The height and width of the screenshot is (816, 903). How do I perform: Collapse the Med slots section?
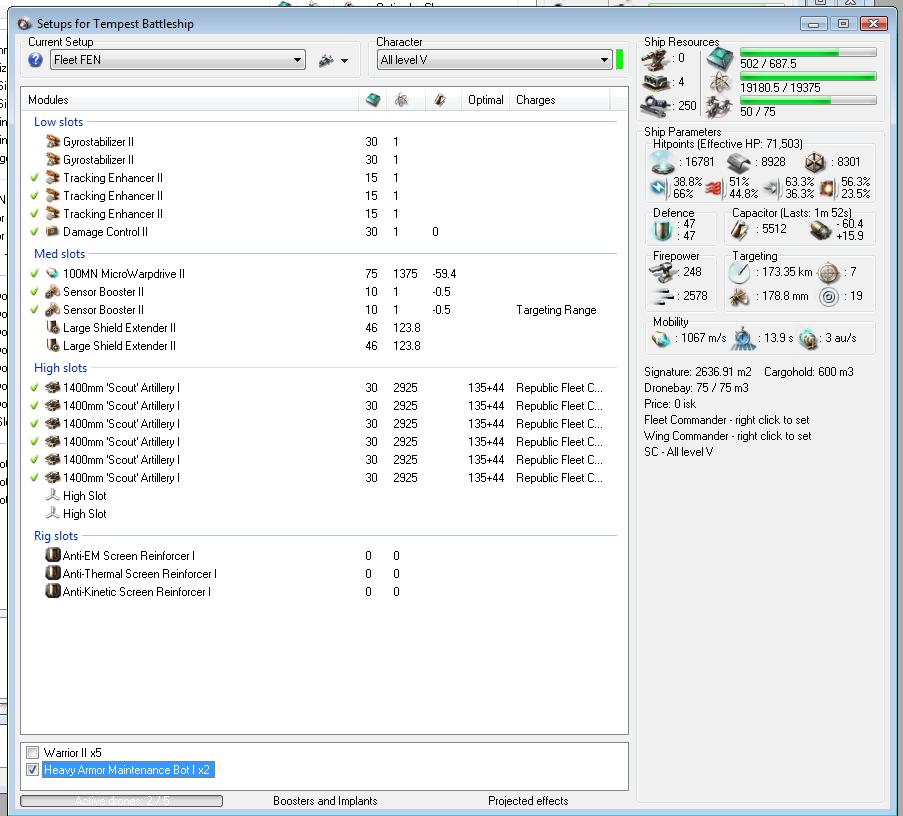coord(59,254)
